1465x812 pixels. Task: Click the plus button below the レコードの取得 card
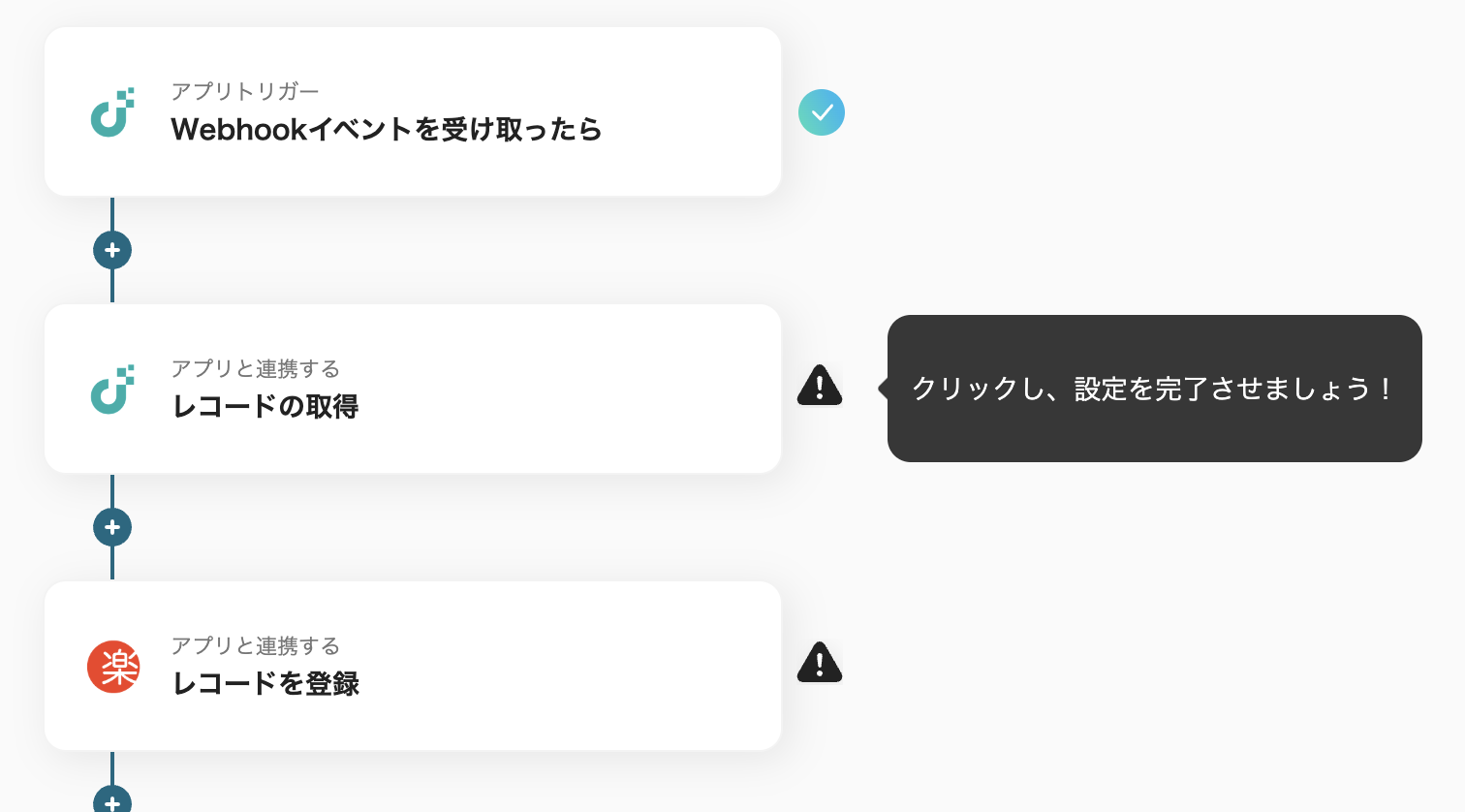112,527
